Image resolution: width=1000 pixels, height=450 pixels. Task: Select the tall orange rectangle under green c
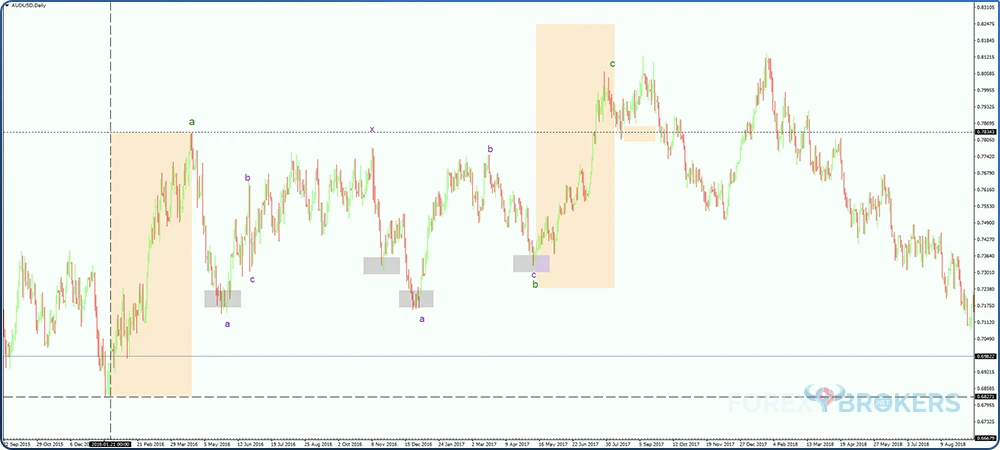point(575,156)
